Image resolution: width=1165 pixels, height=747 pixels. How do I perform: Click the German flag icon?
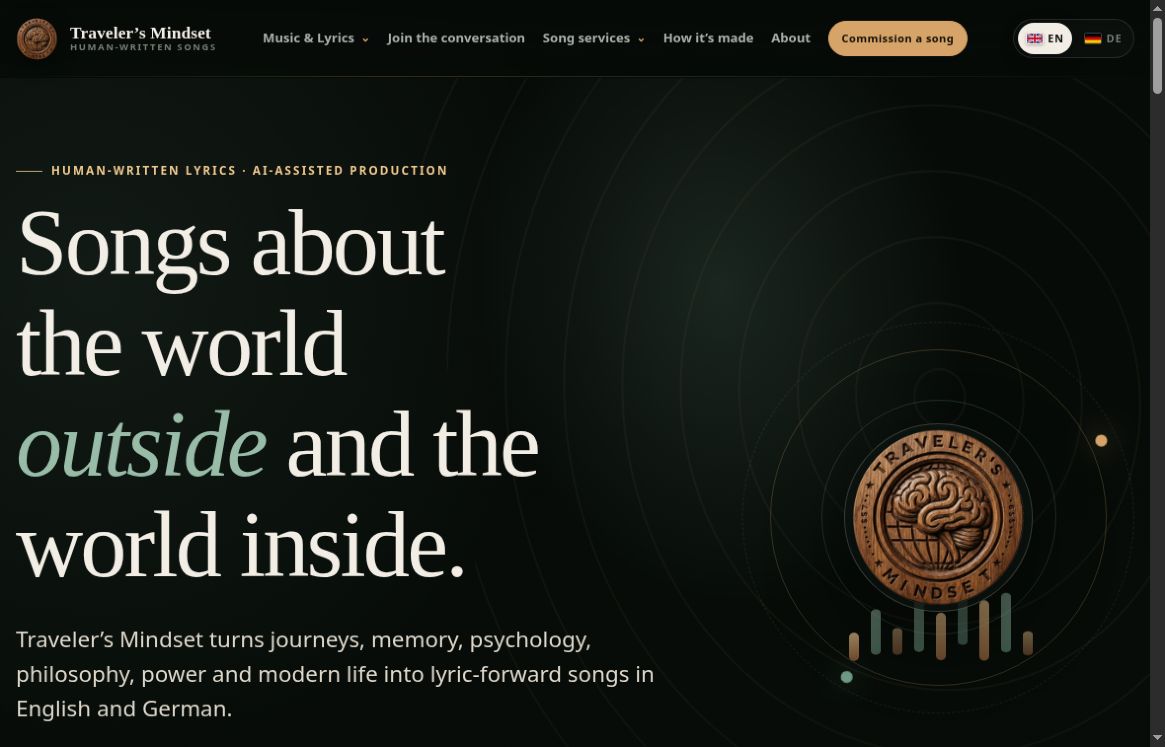(x=1092, y=39)
